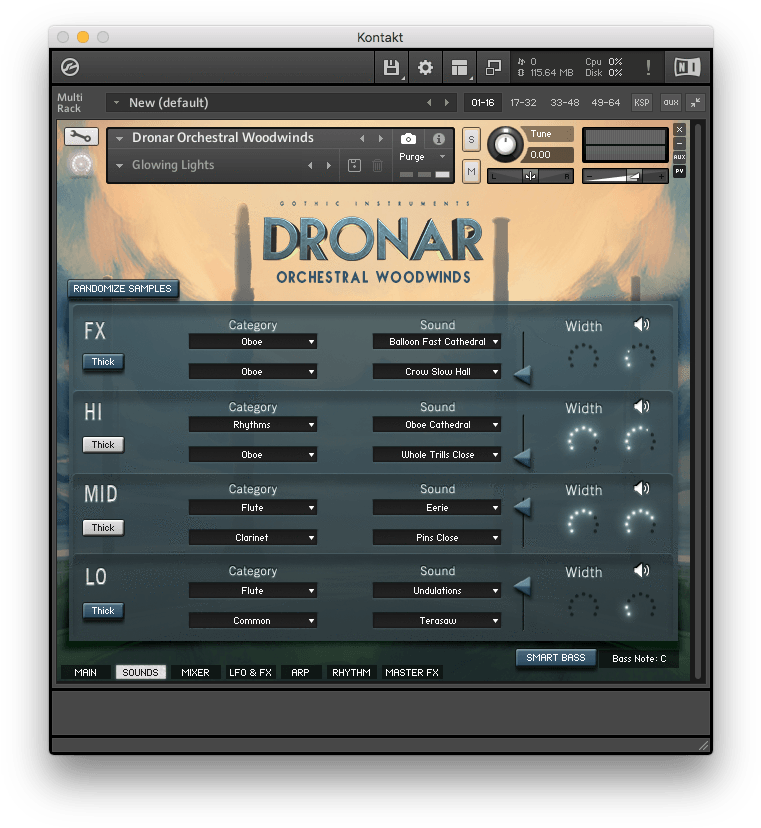Mute the LO layer speaker icon
Viewport: 761px width, 828px height.
[642, 570]
